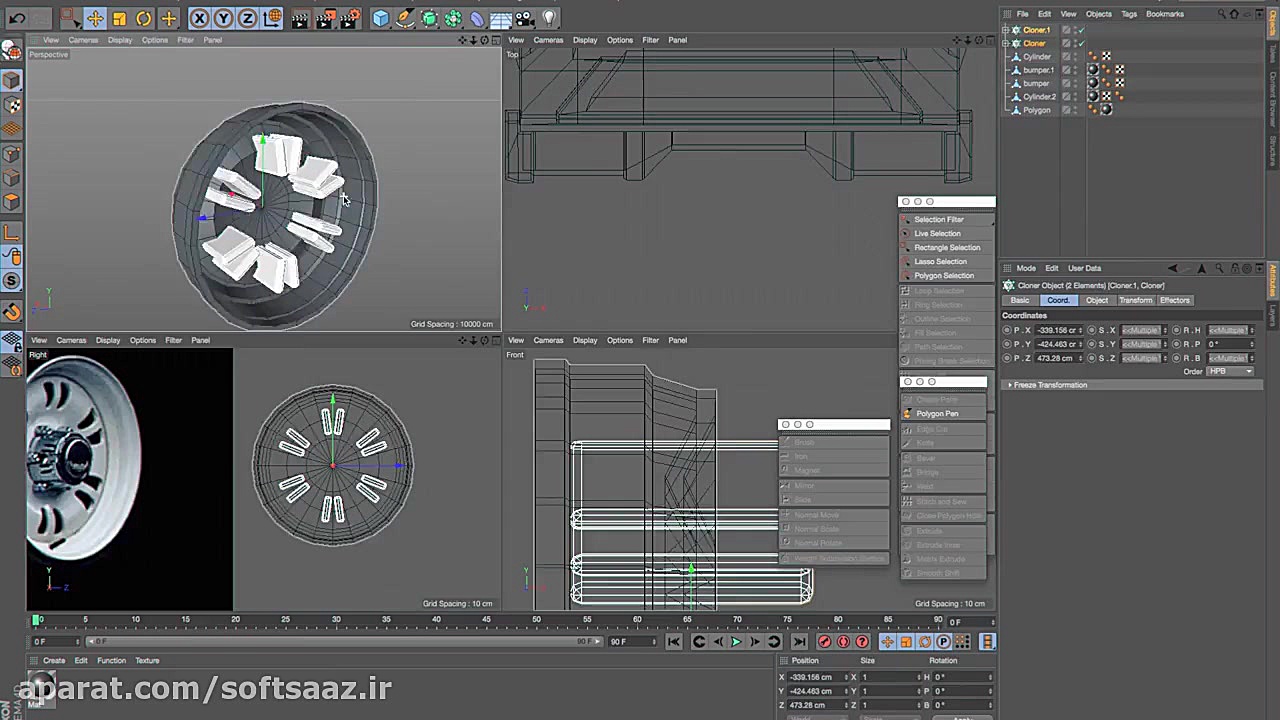Click the Position X coordinate field

(x=815, y=677)
